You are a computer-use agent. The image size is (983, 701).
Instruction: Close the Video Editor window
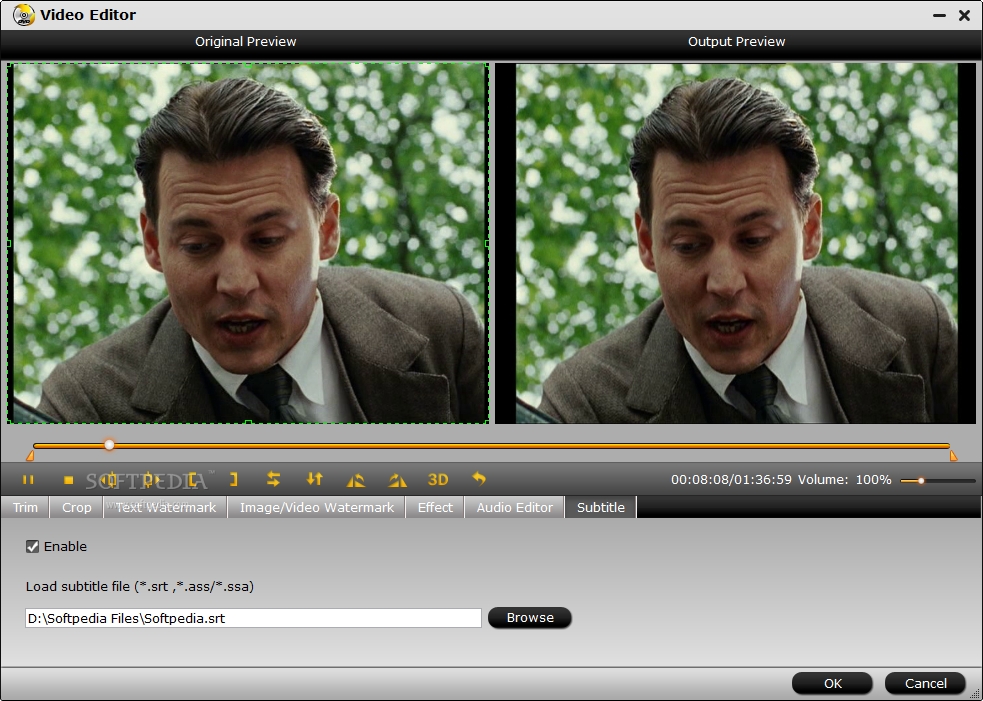[x=964, y=15]
